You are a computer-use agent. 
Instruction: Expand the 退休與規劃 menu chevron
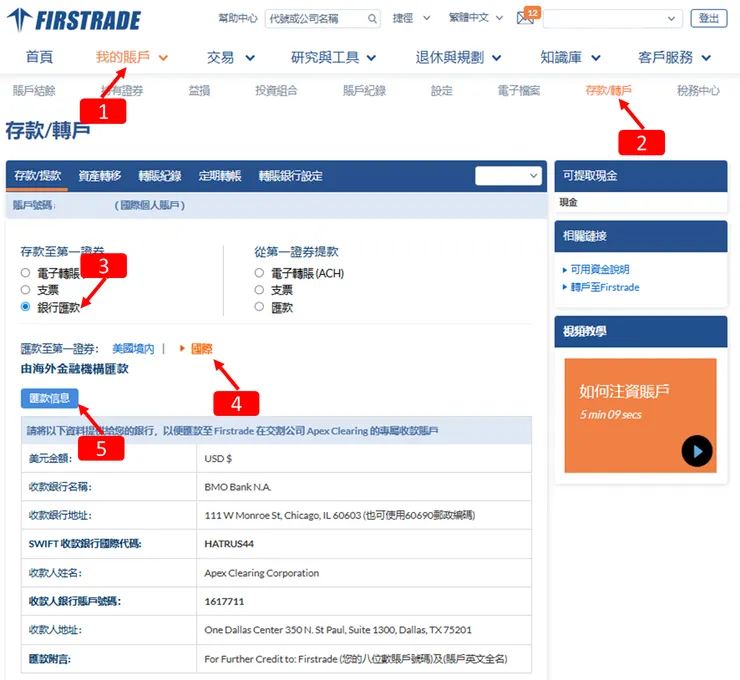(496, 58)
